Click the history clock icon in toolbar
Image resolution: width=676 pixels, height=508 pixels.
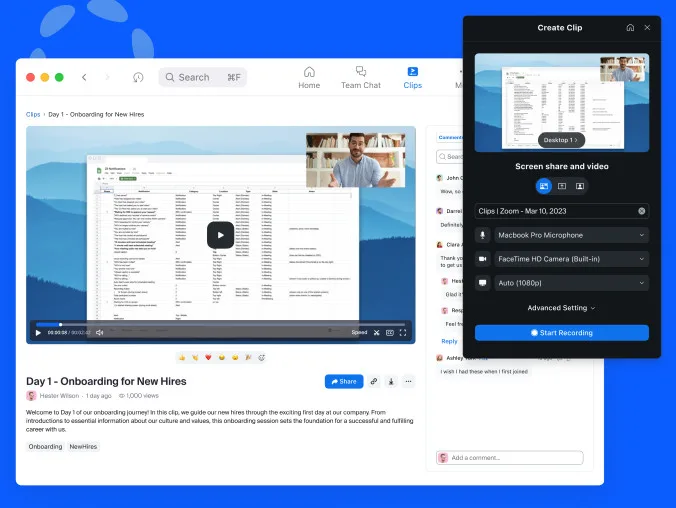click(x=138, y=77)
